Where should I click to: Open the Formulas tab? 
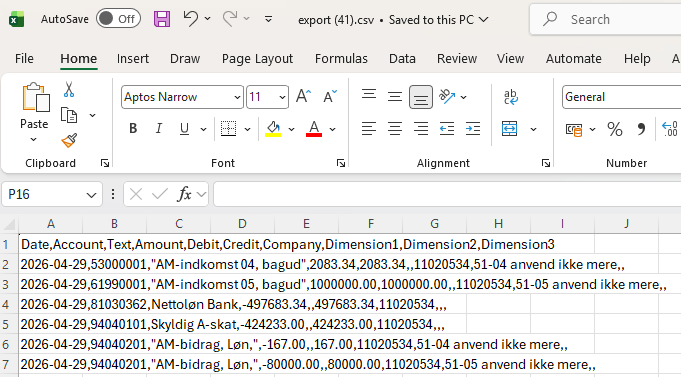click(341, 59)
